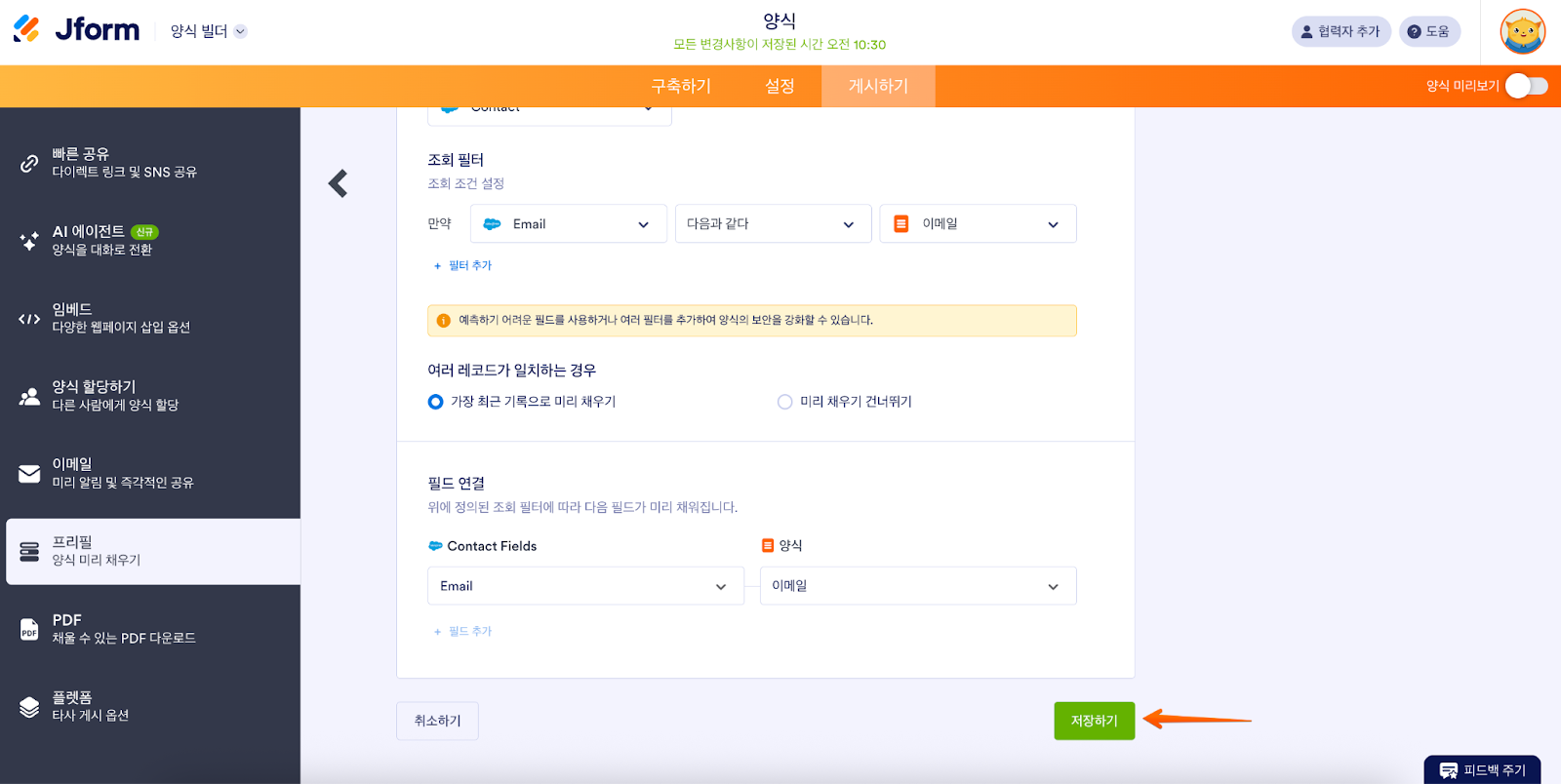The width and height of the screenshot is (1561, 784).
Task: Select 가장 최근 기록으로 미리 채우기 radio
Action: 435,402
